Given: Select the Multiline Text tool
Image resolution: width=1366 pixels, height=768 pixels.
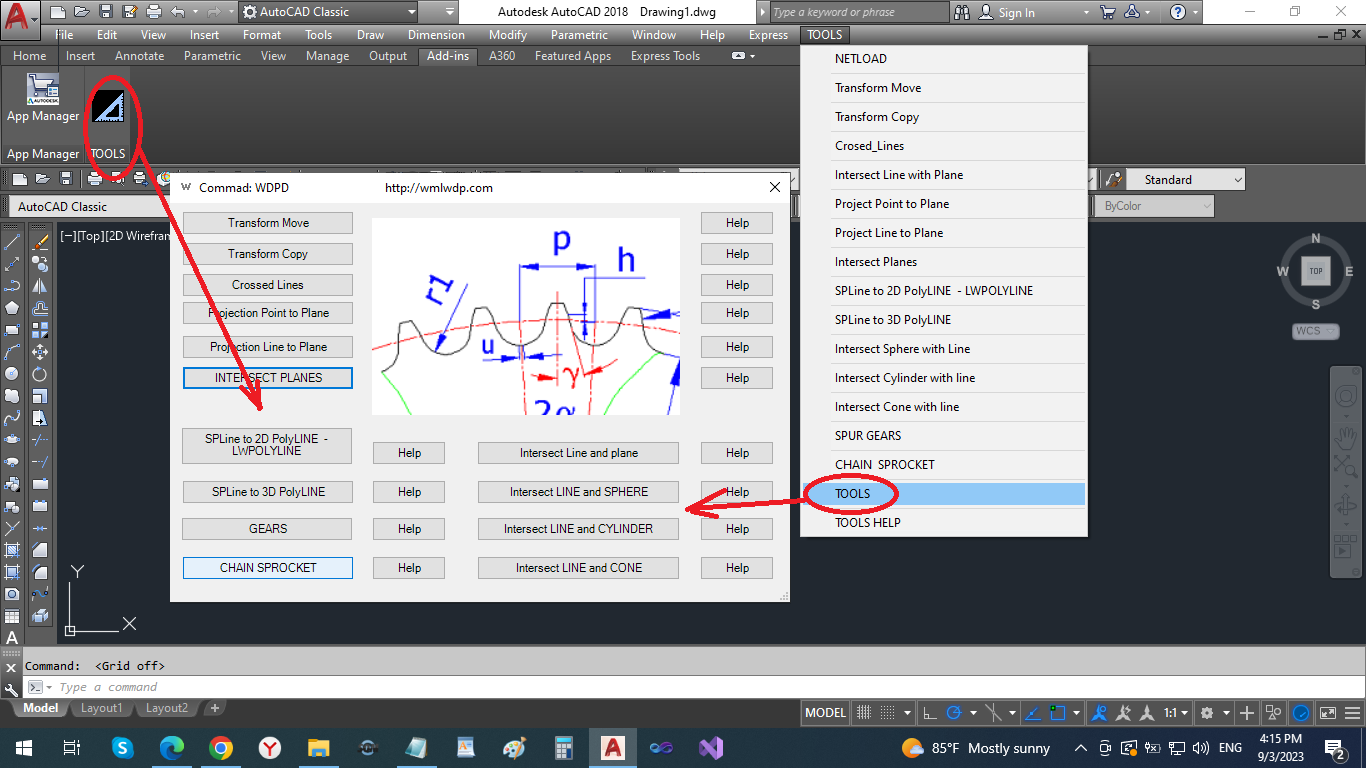Looking at the screenshot, I should tap(13, 638).
